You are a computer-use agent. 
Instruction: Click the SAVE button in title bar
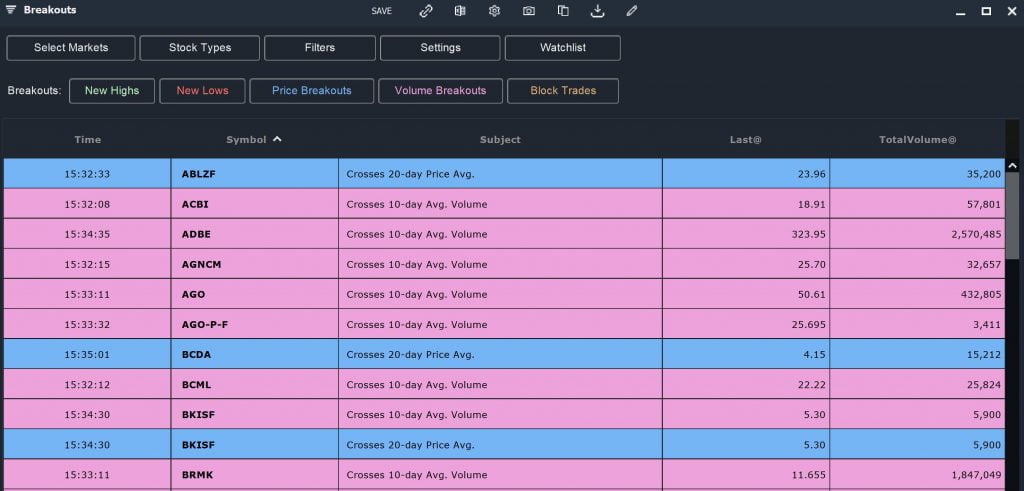tap(381, 11)
